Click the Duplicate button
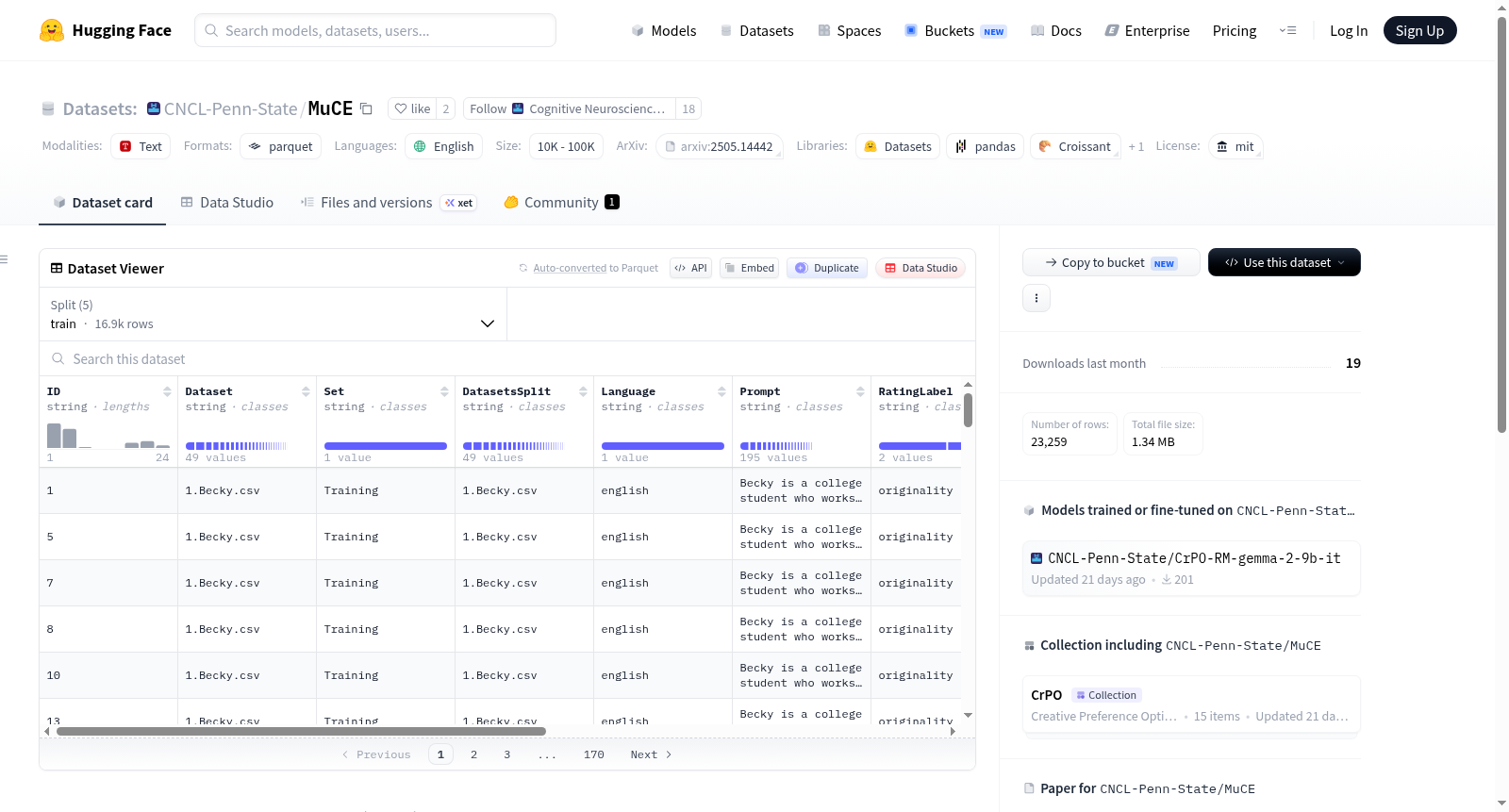The image size is (1509, 812). (x=826, y=268)
